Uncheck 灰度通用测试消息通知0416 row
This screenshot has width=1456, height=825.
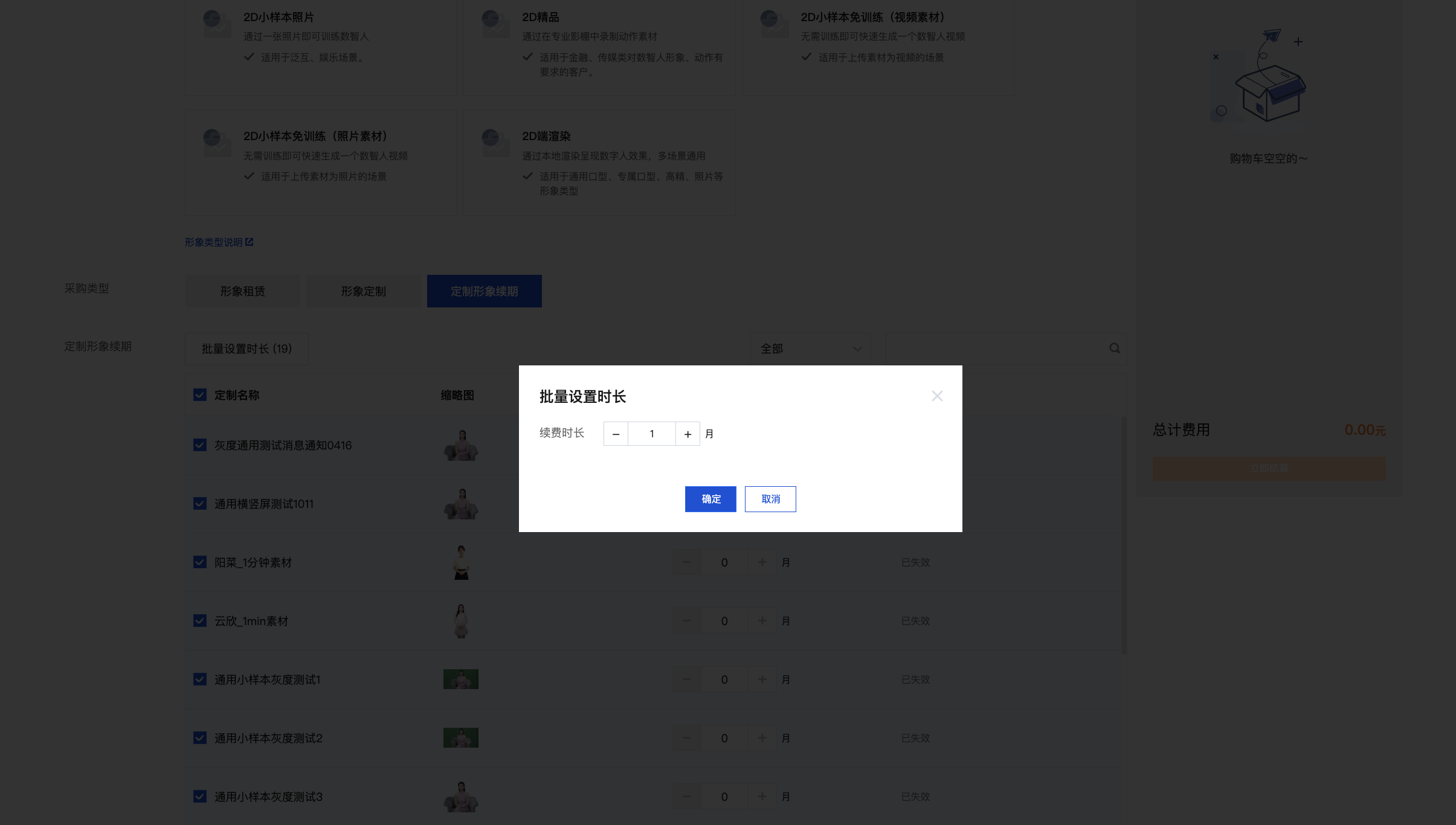pos(200,445)
